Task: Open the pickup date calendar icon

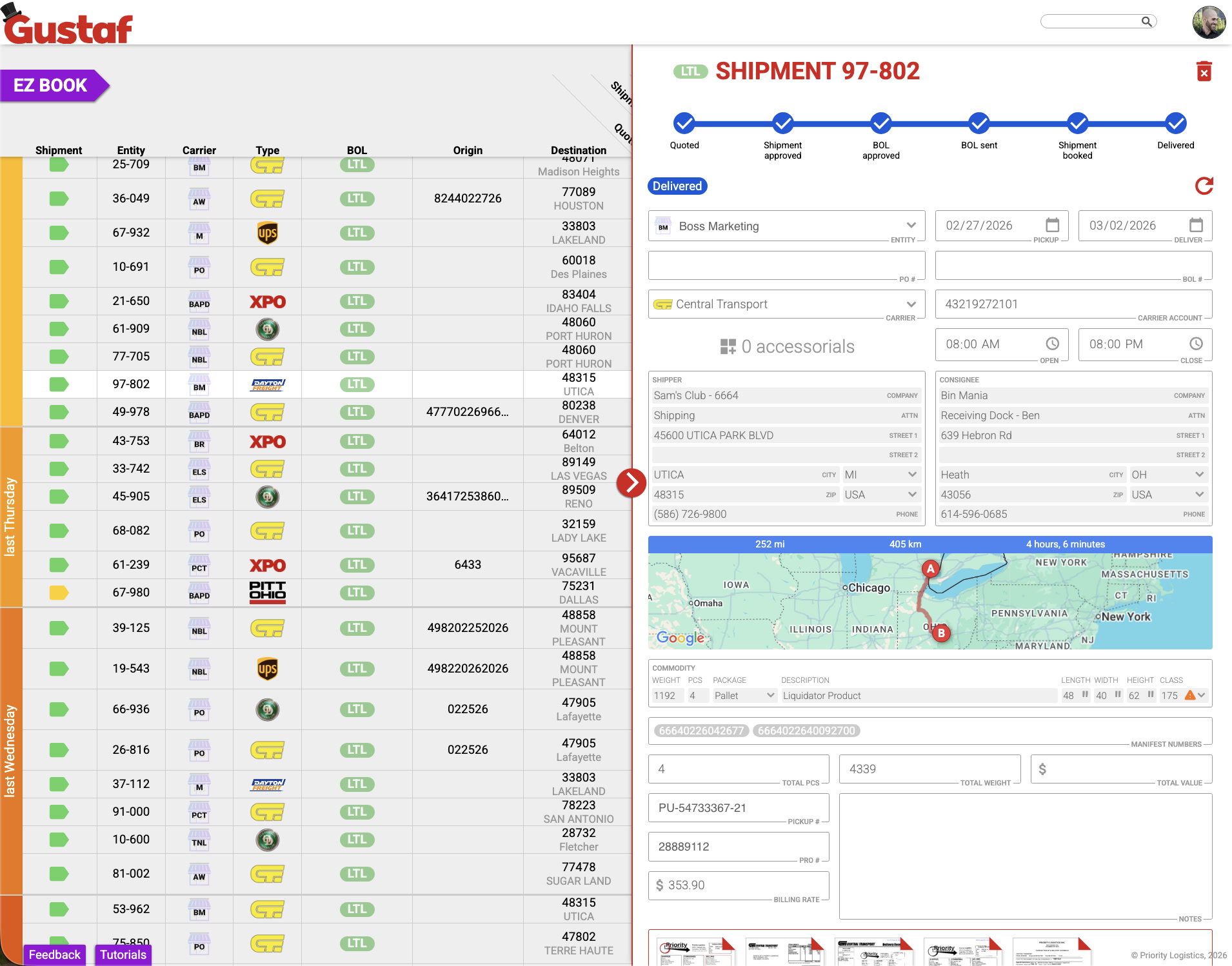Action: click(x=1052, y=225)
